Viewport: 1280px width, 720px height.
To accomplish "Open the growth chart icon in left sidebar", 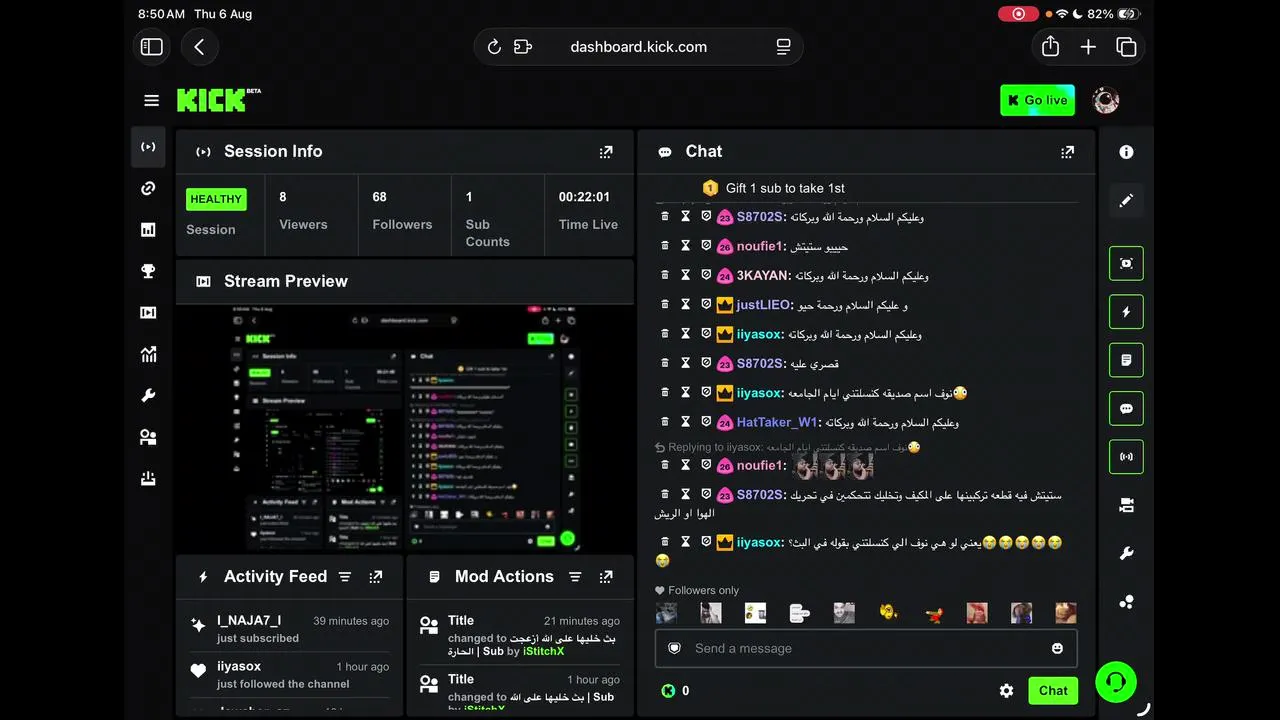I will [148, 354].
